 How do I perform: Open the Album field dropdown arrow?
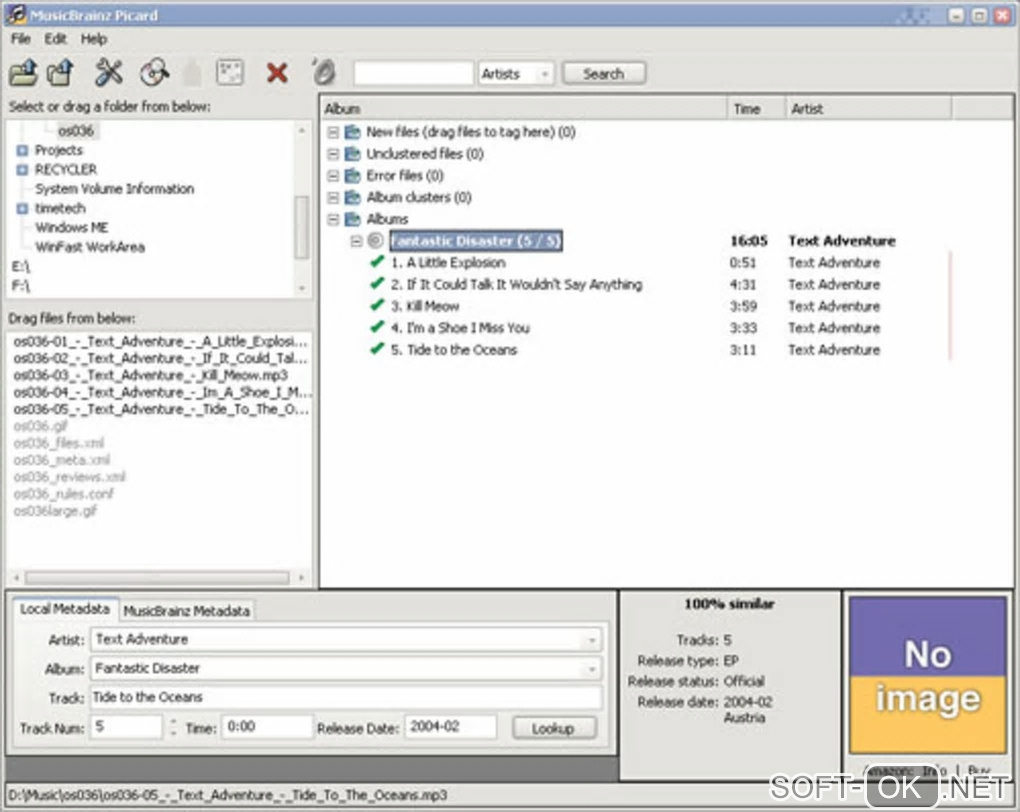[x=592, y=669]
